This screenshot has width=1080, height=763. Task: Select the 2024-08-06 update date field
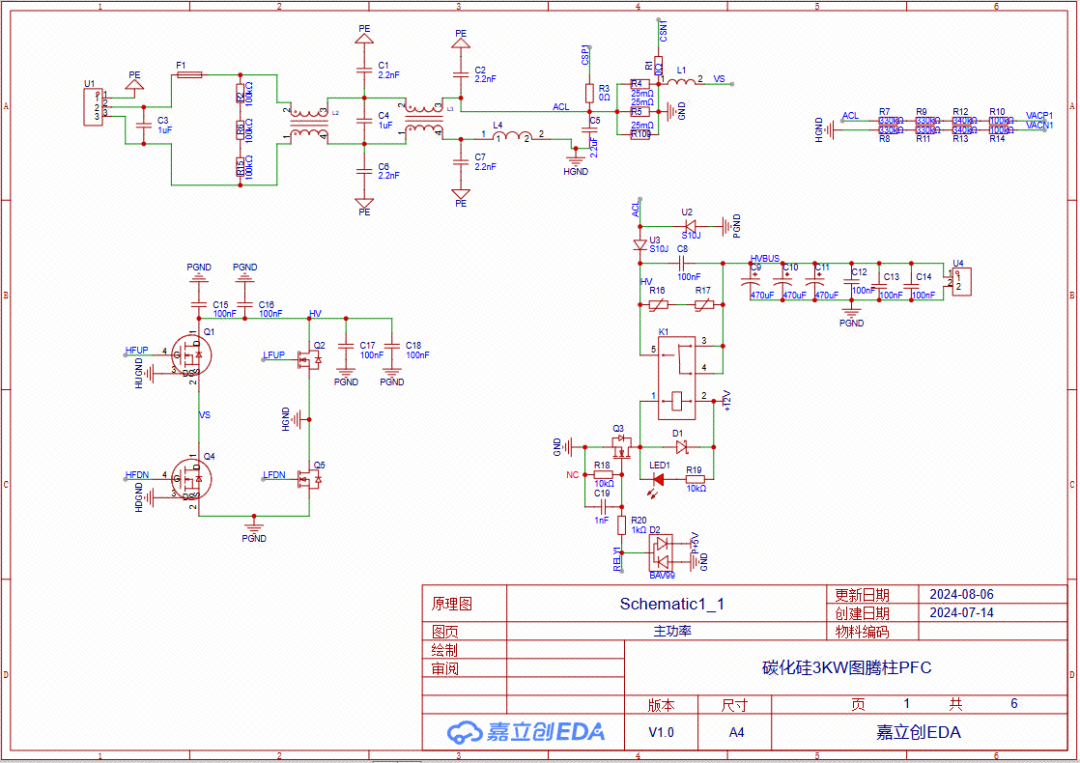(x=961, y=594)
